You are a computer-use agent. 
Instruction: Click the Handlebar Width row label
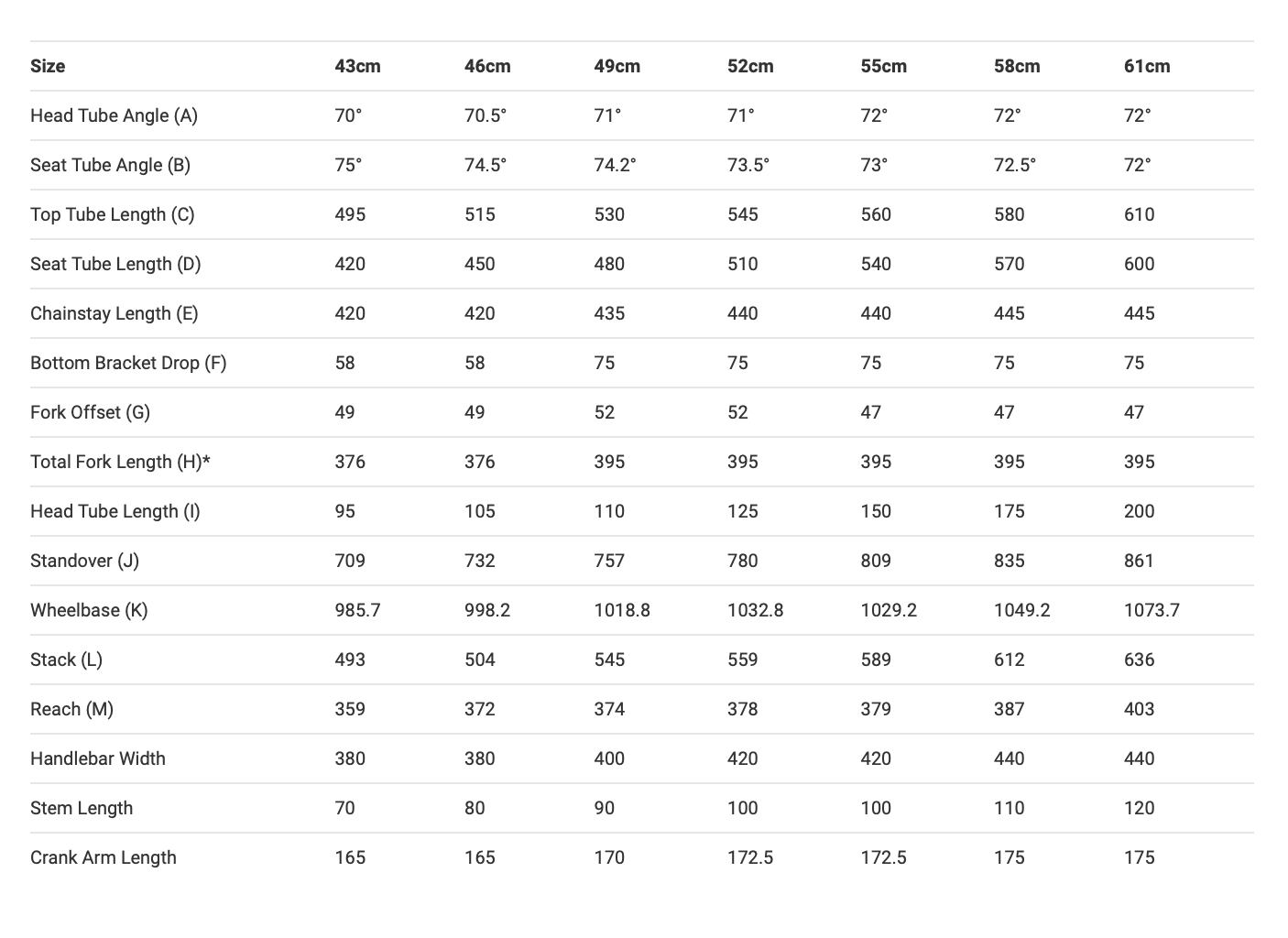[98, 758]
